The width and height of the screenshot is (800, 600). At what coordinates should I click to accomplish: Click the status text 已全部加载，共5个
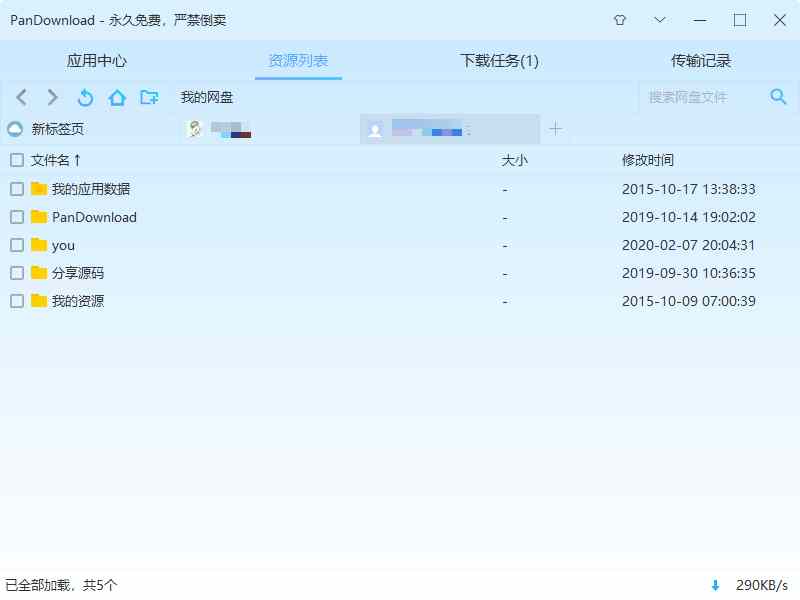(61, 585)
